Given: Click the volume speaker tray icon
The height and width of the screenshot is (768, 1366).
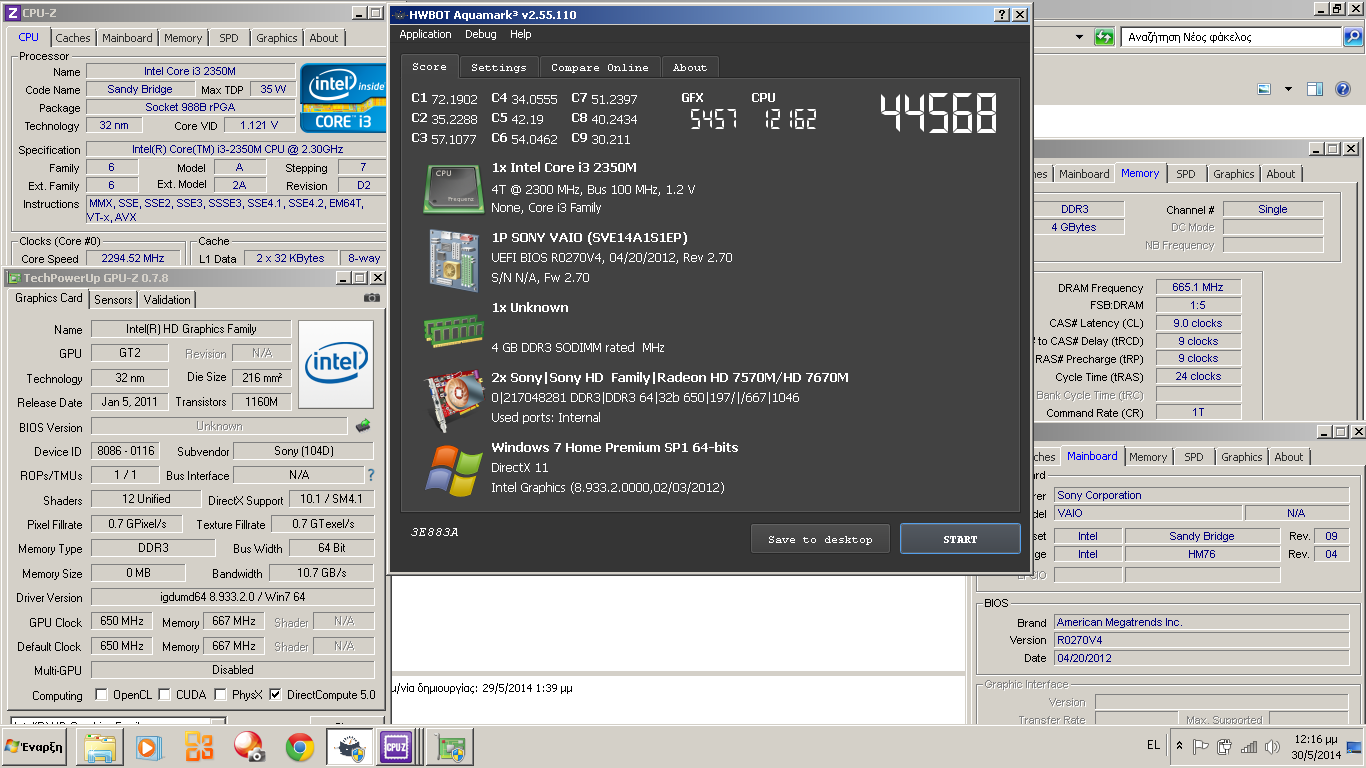Looking at the screenshot, I should tap(1272, 747).
